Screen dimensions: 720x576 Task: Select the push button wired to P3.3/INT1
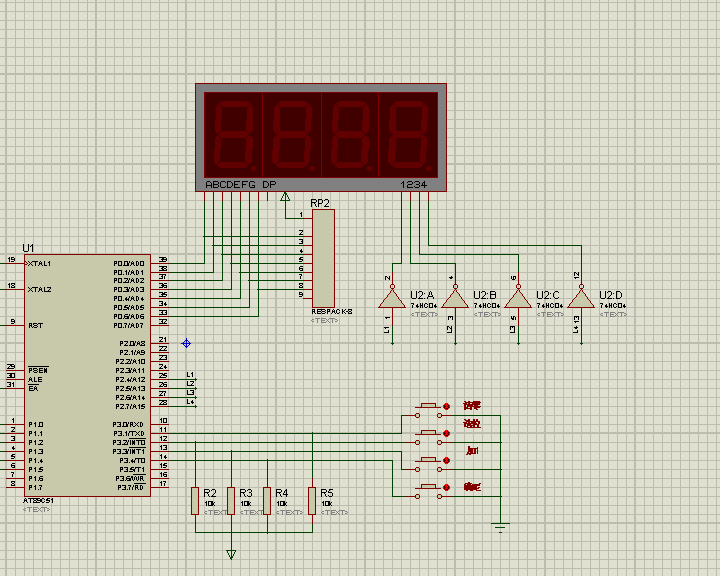(x=428, y=464)
